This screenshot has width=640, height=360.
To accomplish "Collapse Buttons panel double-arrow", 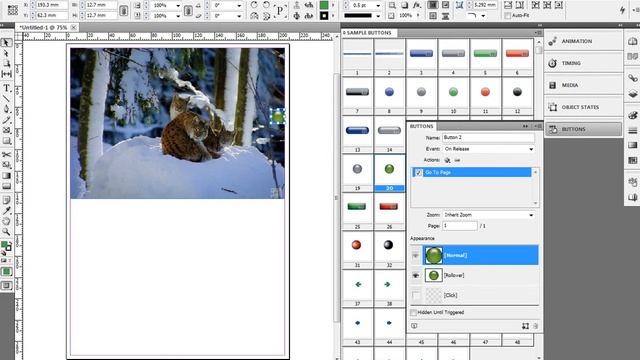I will pos(525,126).
